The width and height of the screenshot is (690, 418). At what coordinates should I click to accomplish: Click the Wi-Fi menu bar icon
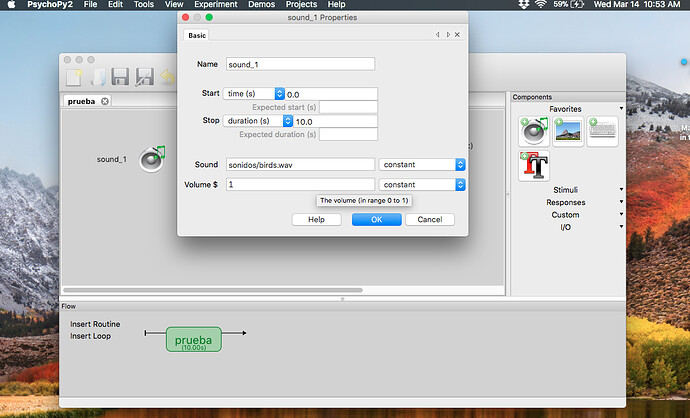(x=540, y=4)
